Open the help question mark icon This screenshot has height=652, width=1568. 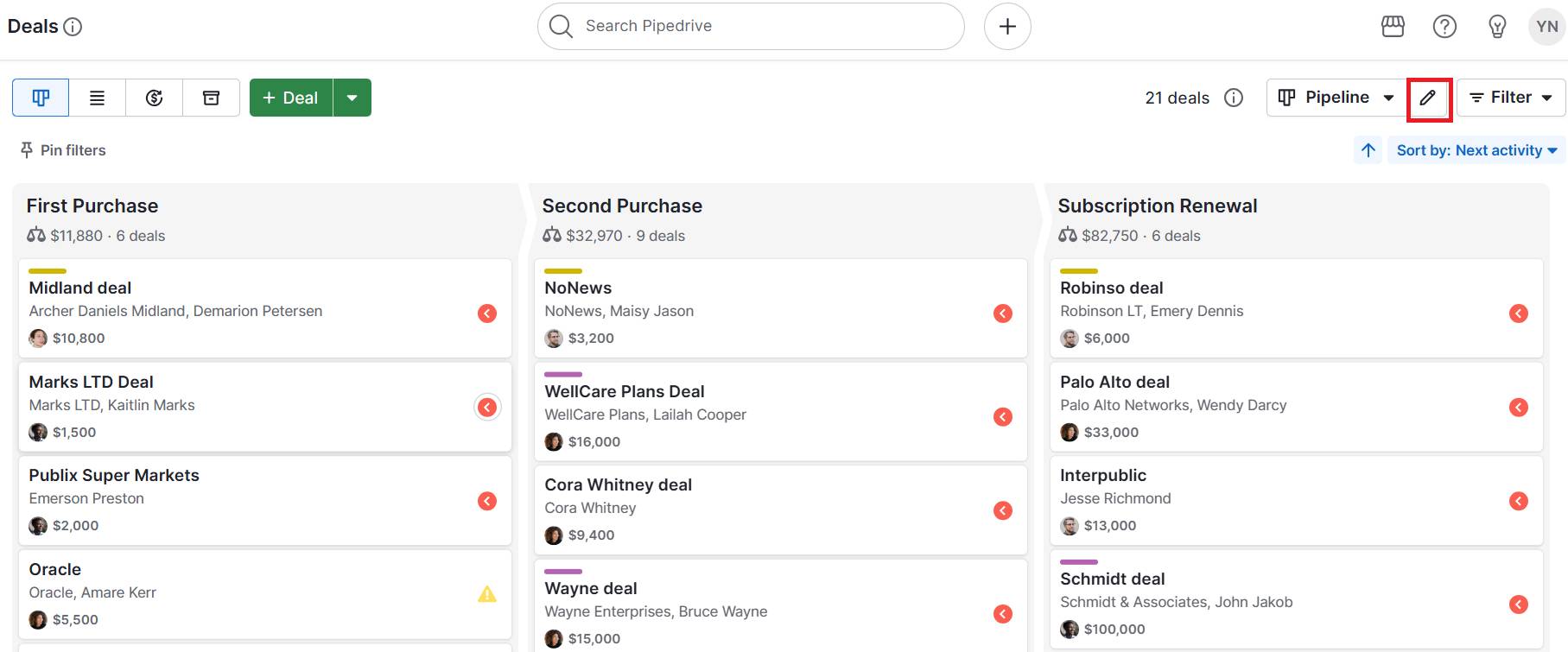pos(1444,27)
